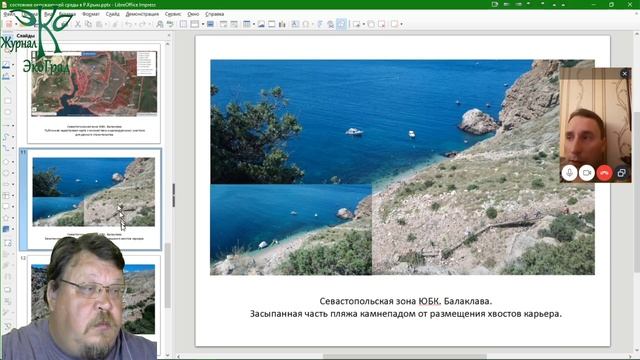This screenshot has width=640, height=360.
Task: Open Curve tool dropdown arrow
Action: (13, 137)
